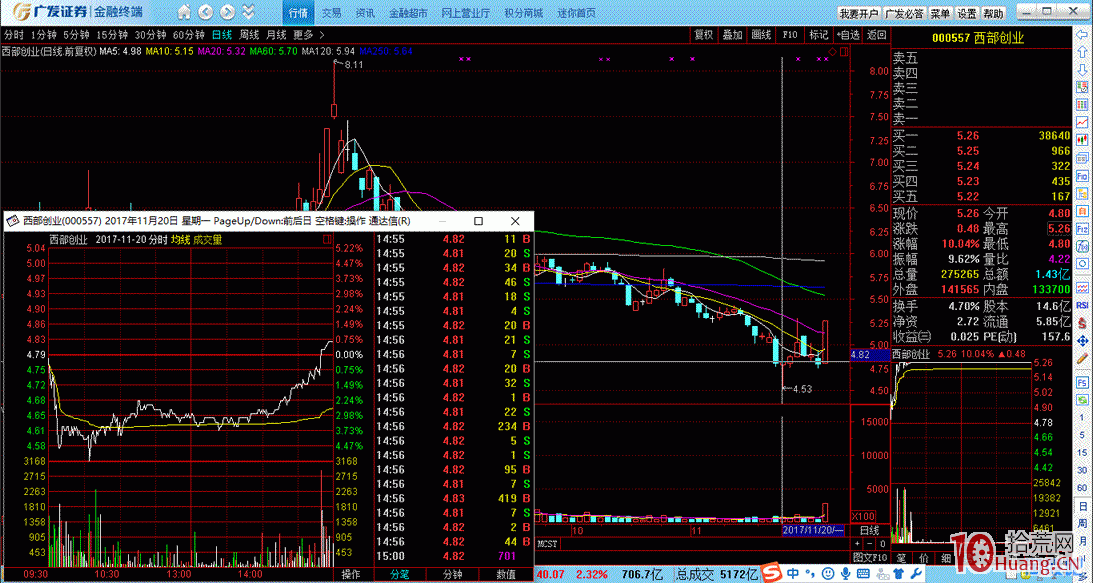Zoom in chart with + button
This screenshot has height=583, width=1093.
coord(858,544)
